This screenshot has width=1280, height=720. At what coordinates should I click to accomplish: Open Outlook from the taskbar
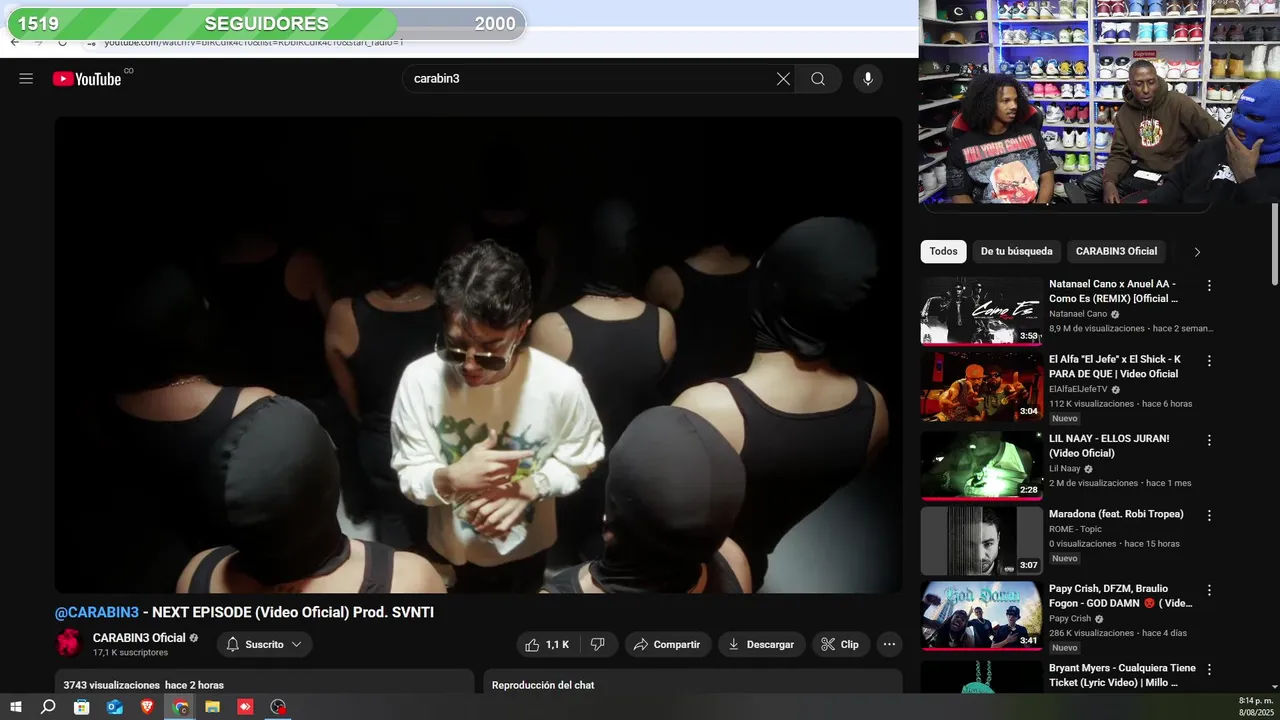coord(115,707)
